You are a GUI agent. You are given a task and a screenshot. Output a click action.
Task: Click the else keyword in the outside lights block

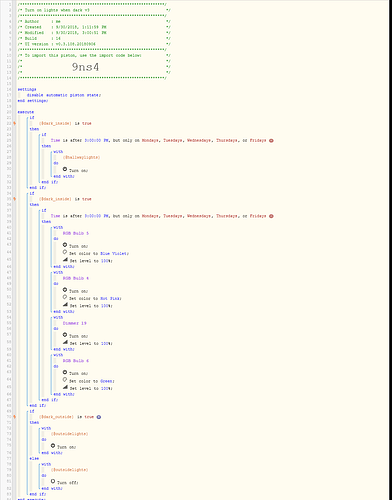34,459
